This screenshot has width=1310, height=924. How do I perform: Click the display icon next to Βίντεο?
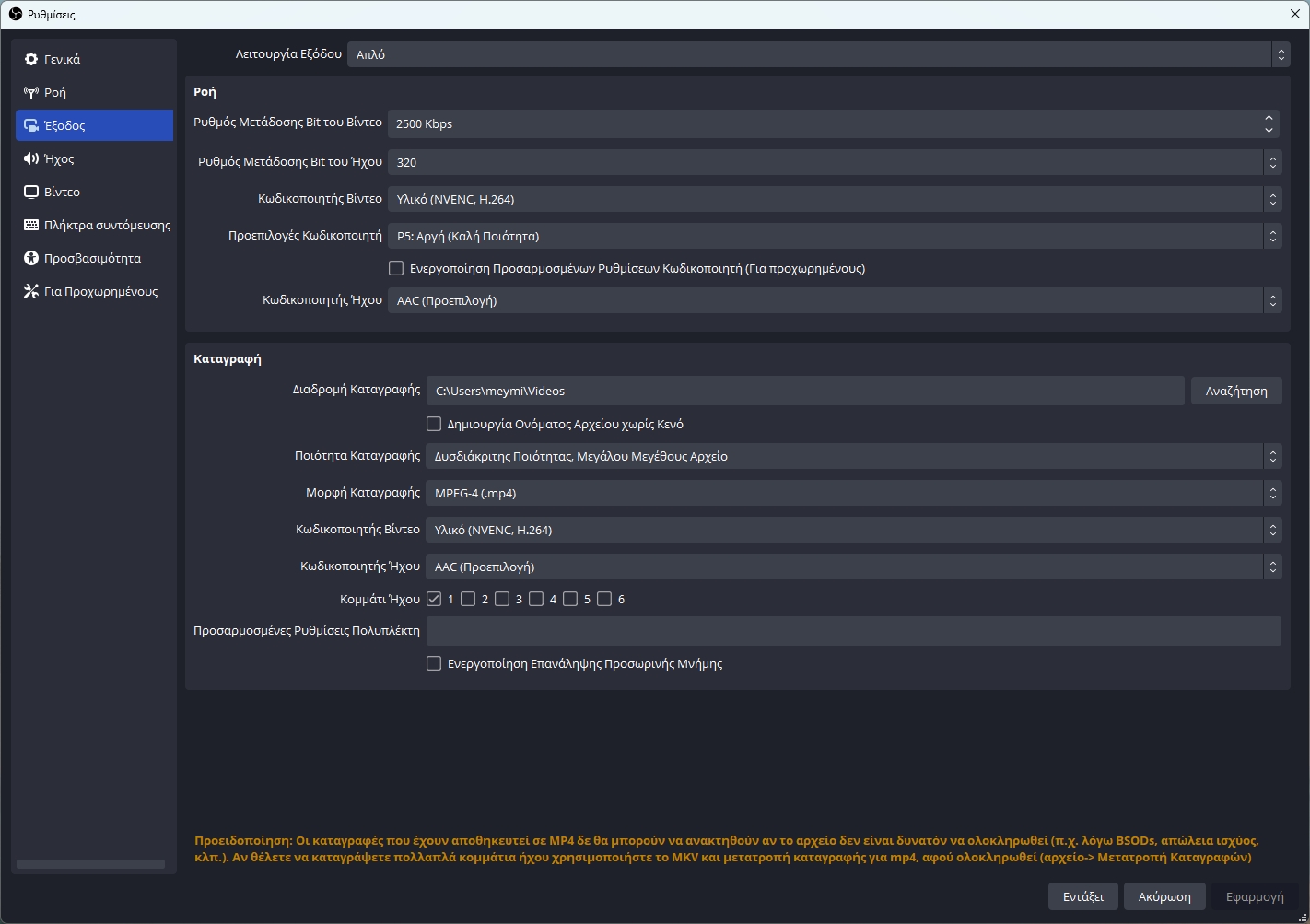click(31, 192)
